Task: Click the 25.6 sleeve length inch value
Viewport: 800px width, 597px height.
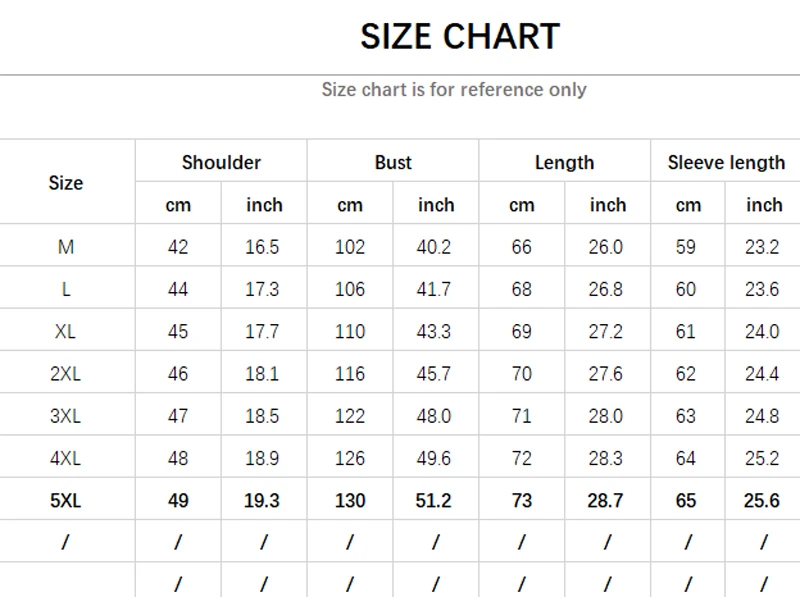Action: coord(762,501)
